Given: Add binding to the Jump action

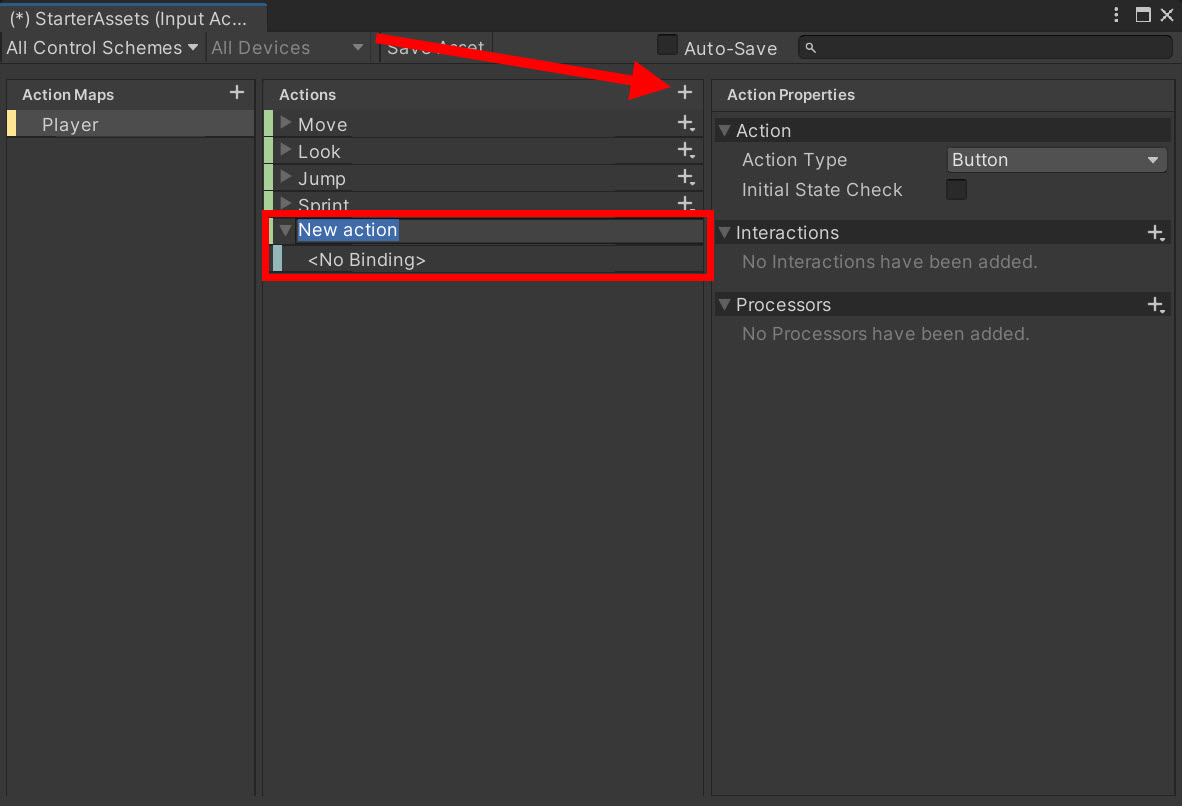Looking at the screenshot, I should click(x=686, y=178).
